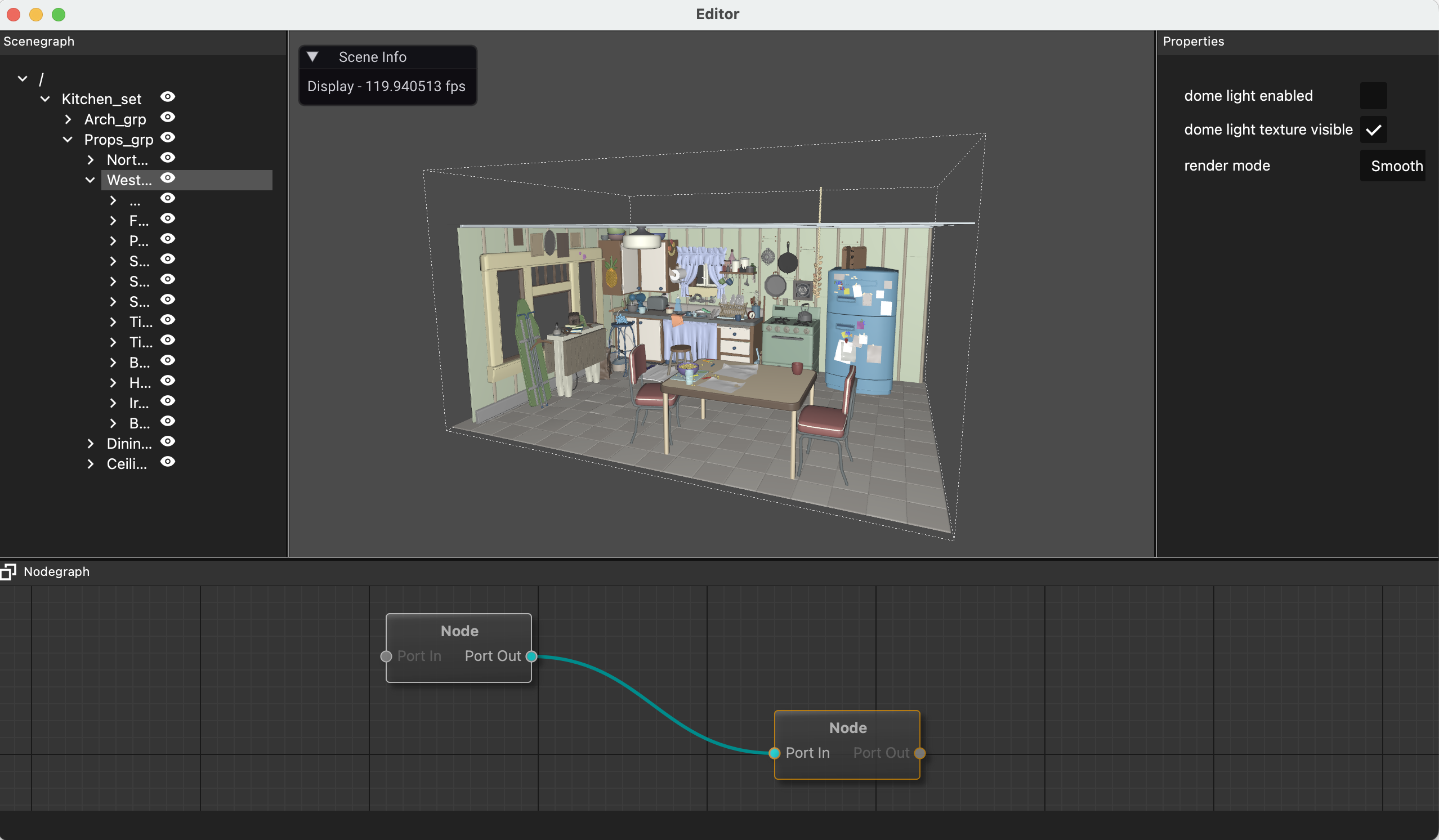Select the Smooth render mode button
The width and height of the screenshot is (1439, 840).
point(1395,166)
